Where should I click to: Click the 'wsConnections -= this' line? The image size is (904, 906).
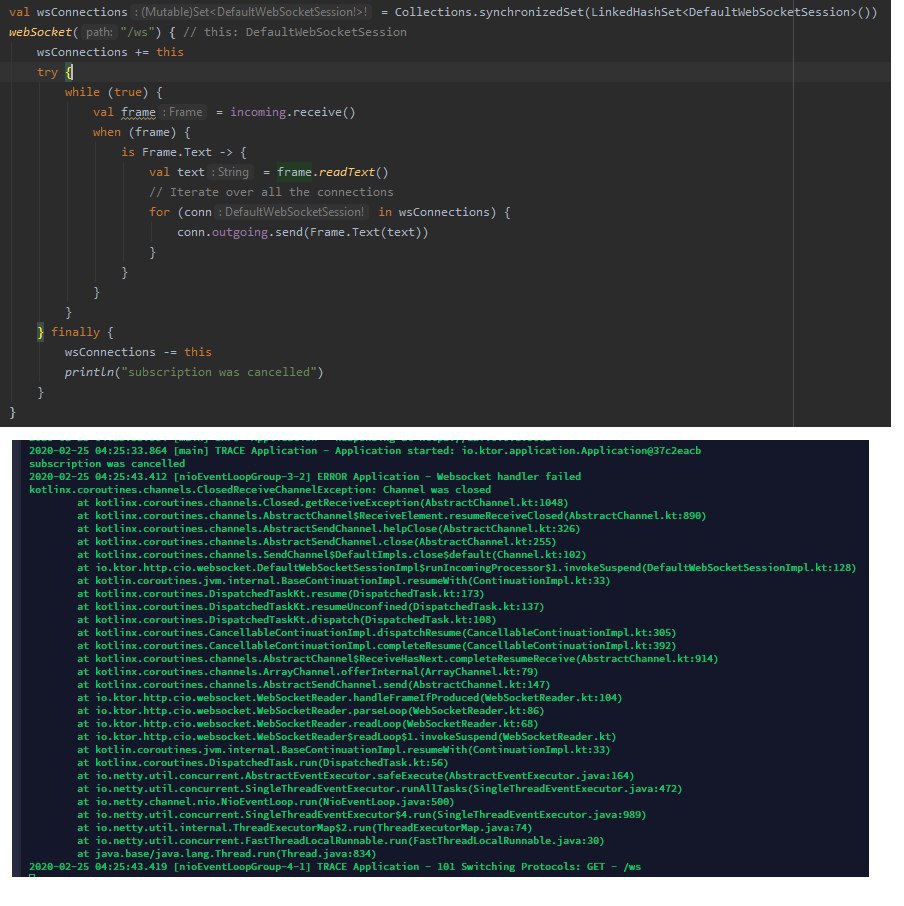click(x=138, y=352)
